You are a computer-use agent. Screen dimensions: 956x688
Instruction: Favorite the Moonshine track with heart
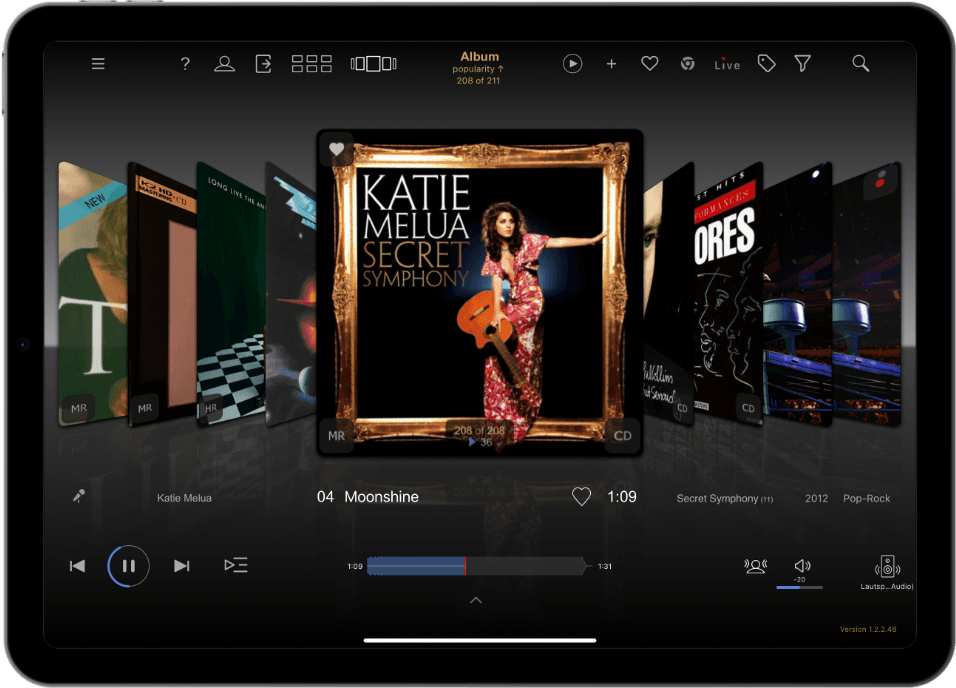coord(582,496)
